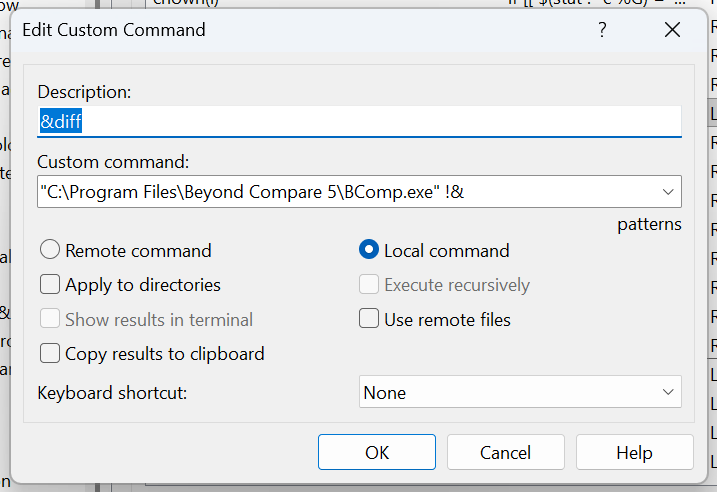
Task: Click the "Description:" label text
Action: tap(85, 92)
